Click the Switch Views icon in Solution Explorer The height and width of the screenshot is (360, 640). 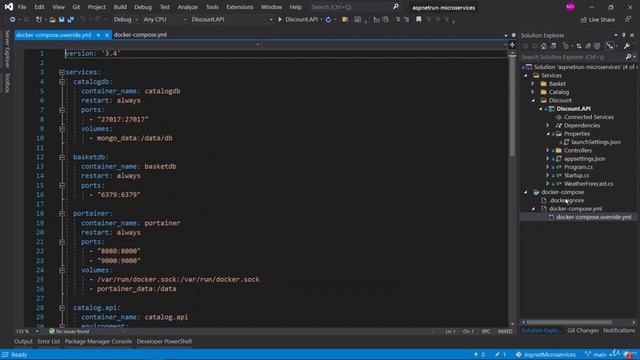tap(553, 46)
